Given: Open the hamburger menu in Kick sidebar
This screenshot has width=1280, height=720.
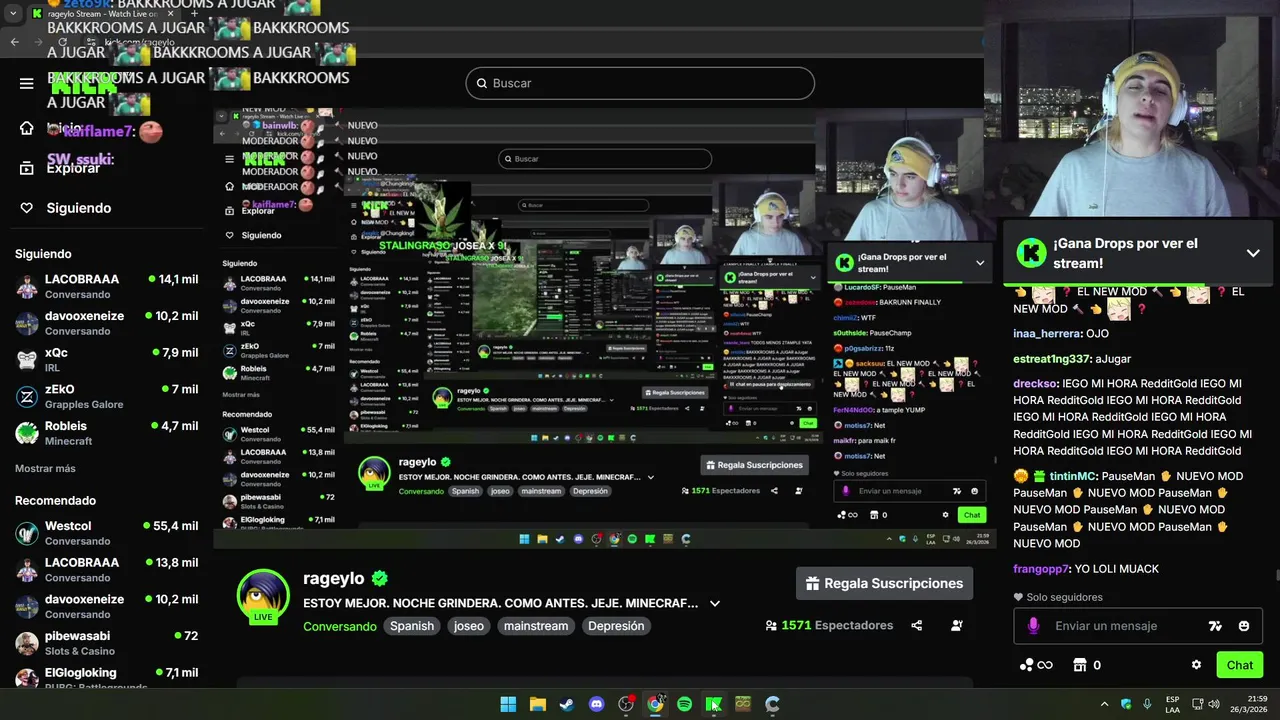Looking at the screenshot, I should point(27,83).
